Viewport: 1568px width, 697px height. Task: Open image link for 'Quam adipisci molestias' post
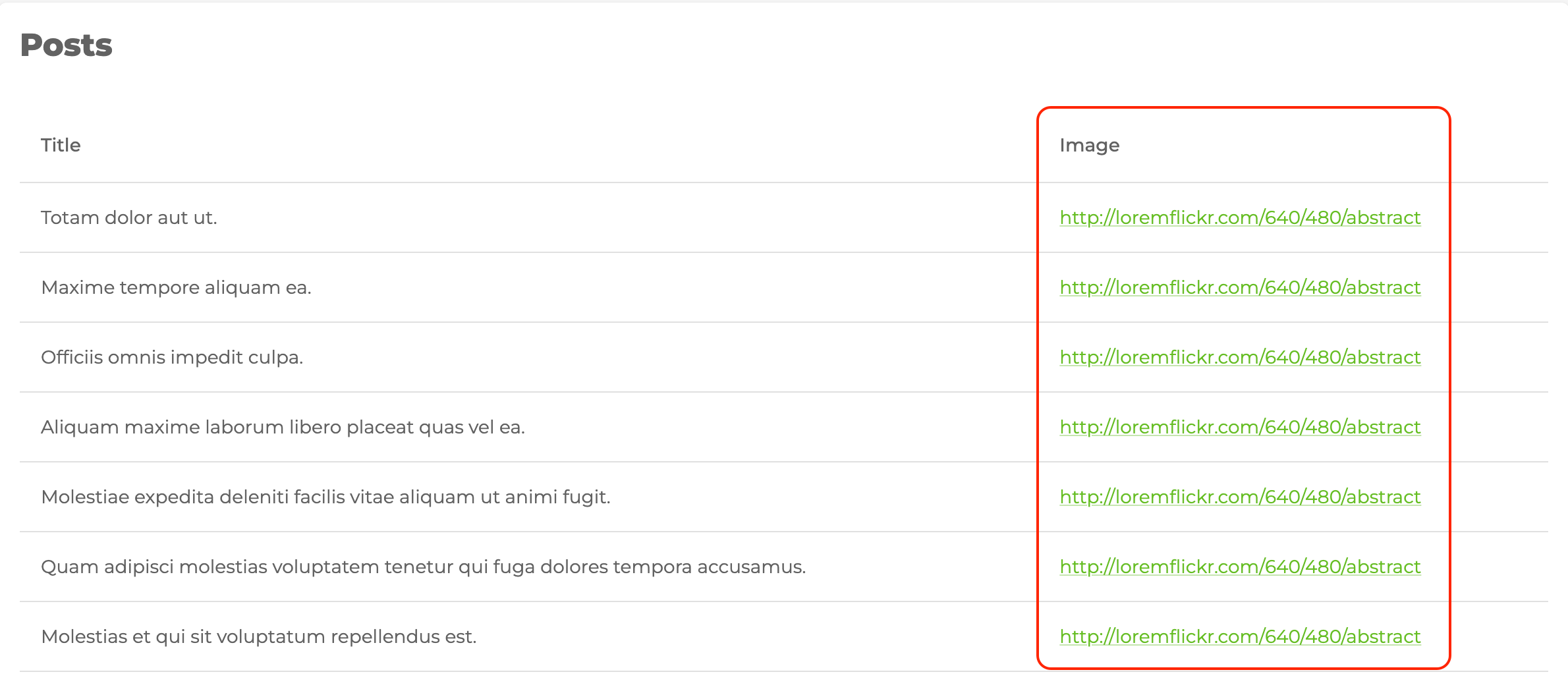[x=1240, y=567]
